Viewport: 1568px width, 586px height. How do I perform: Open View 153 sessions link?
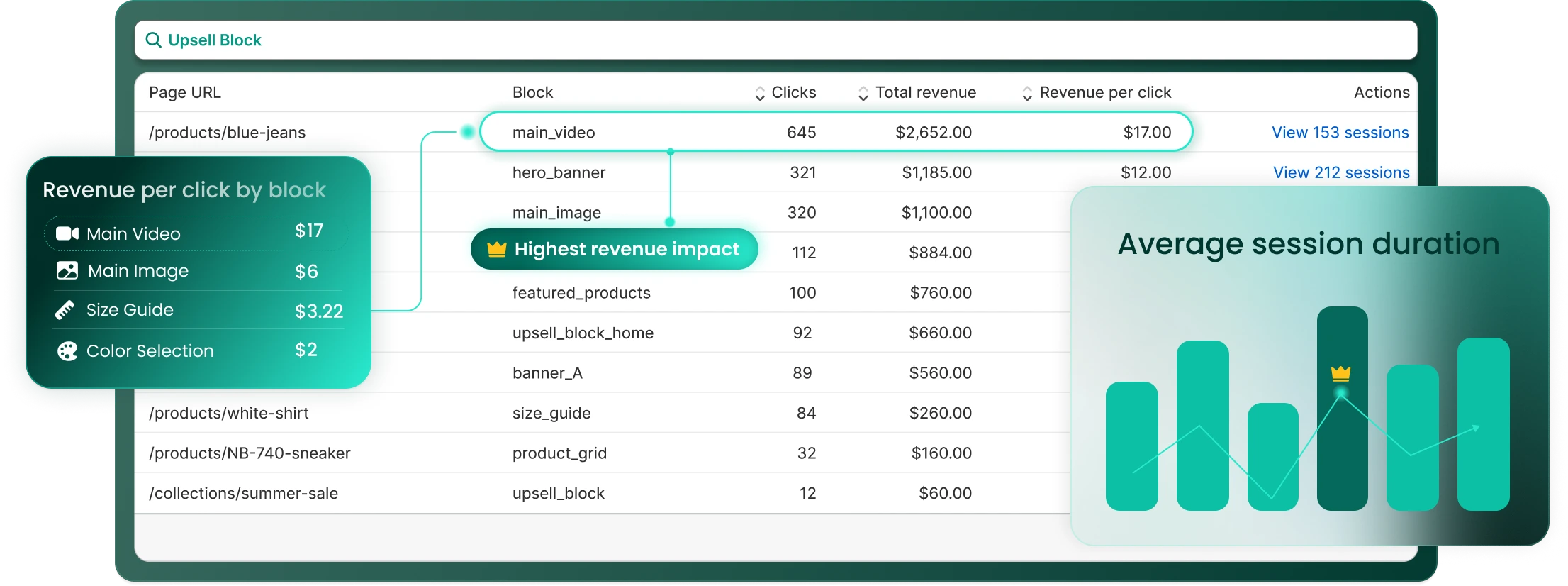[x=1340, y=133]
